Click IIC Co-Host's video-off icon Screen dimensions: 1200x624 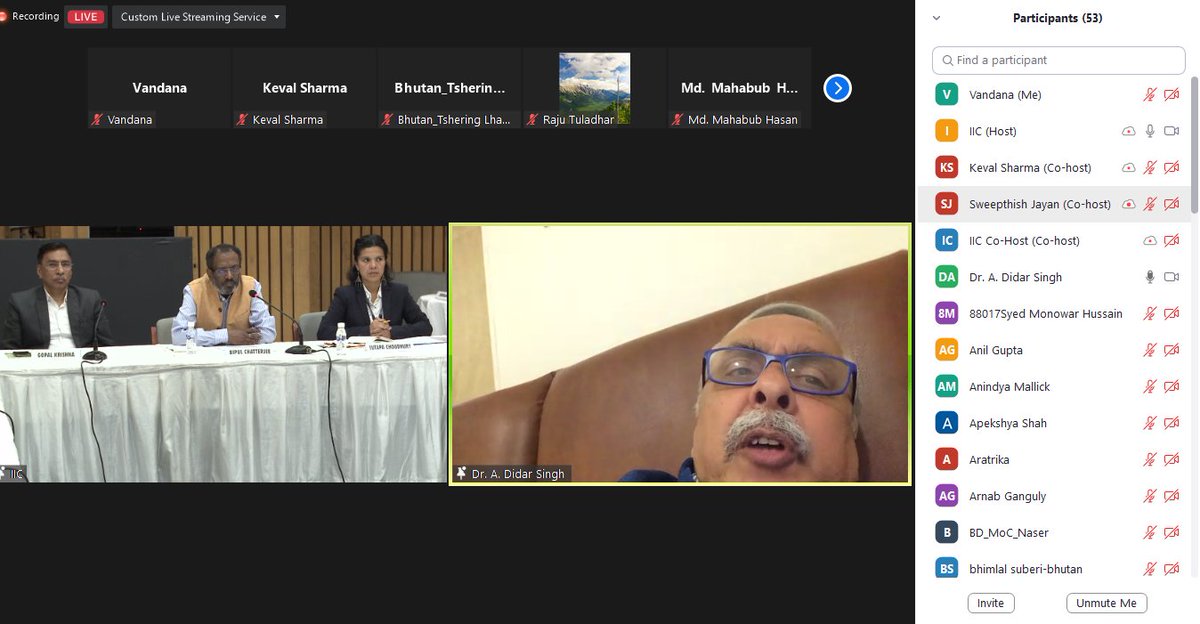(1172, 241)
